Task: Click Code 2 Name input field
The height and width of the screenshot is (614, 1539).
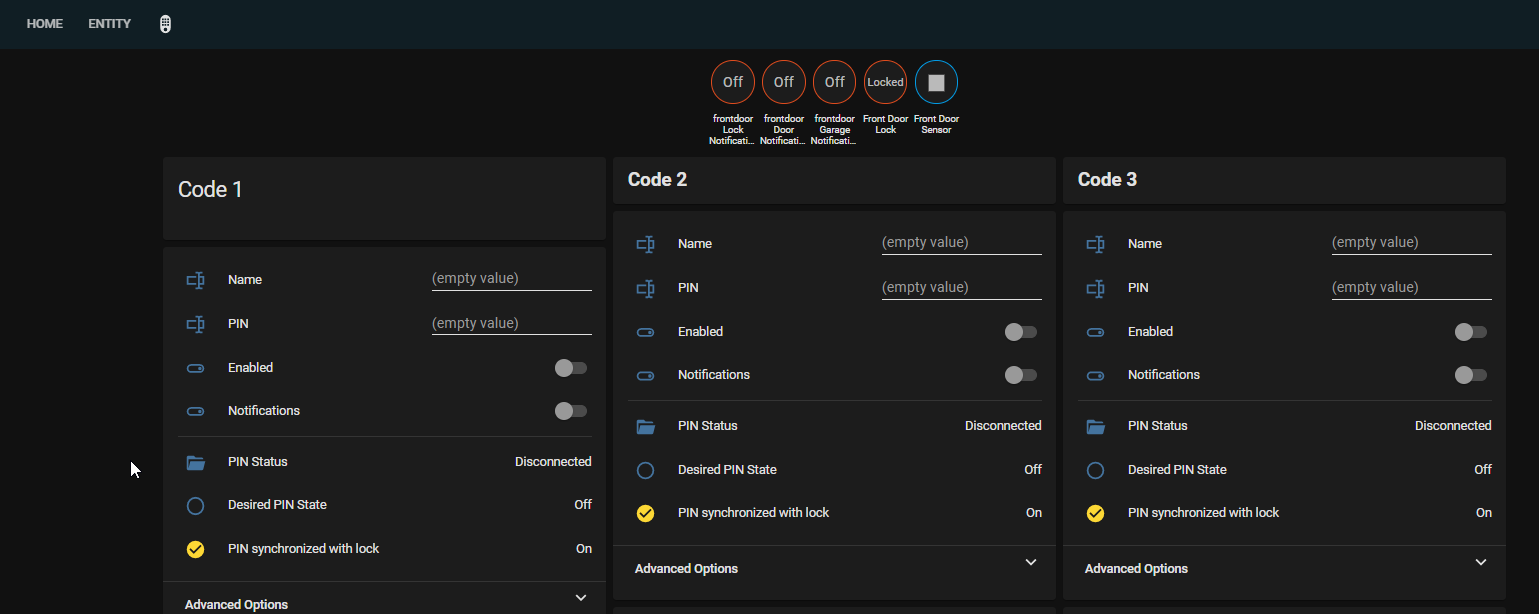Action: coord(962,243)
